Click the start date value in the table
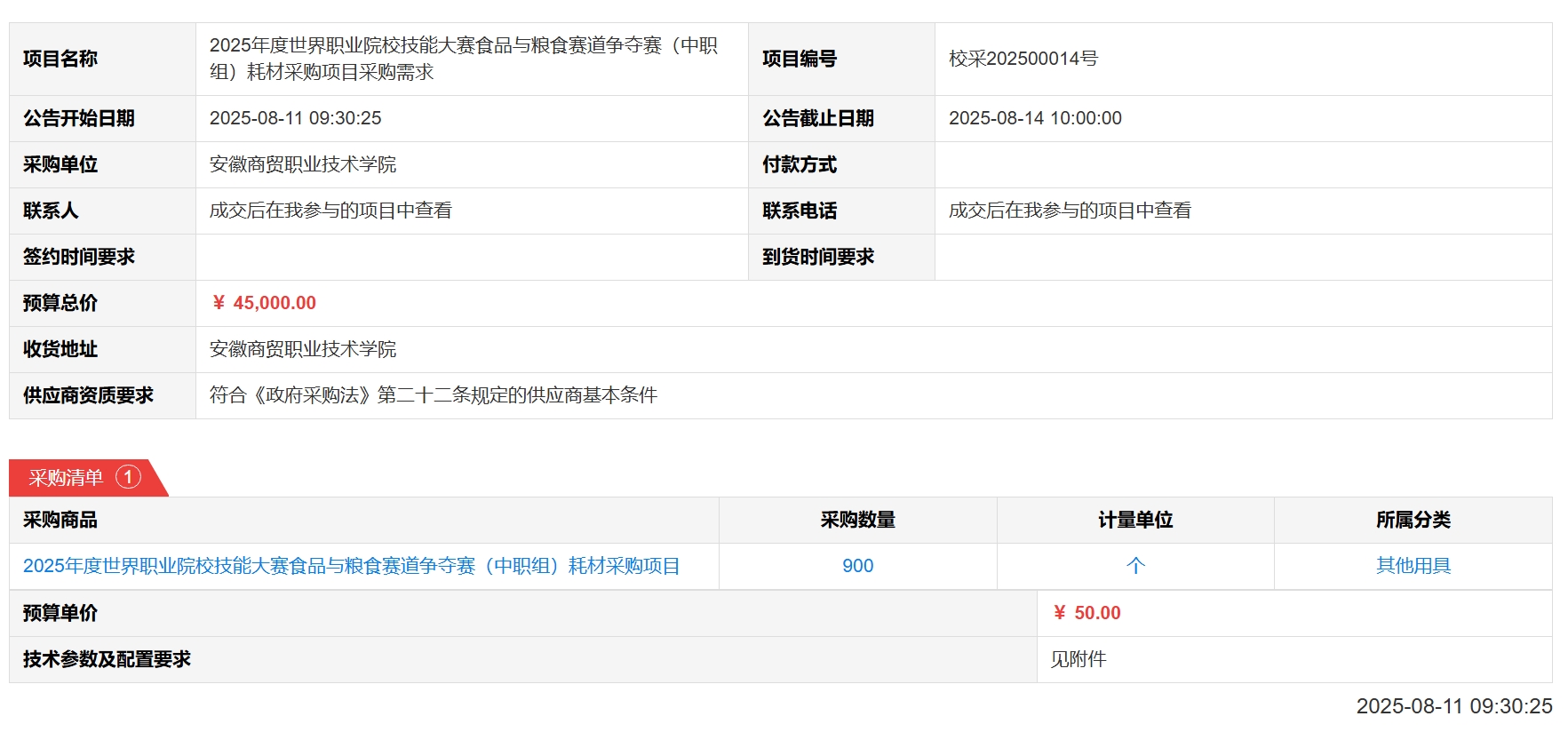This screenshot has height=756, width=1568. tap(295, 118)
